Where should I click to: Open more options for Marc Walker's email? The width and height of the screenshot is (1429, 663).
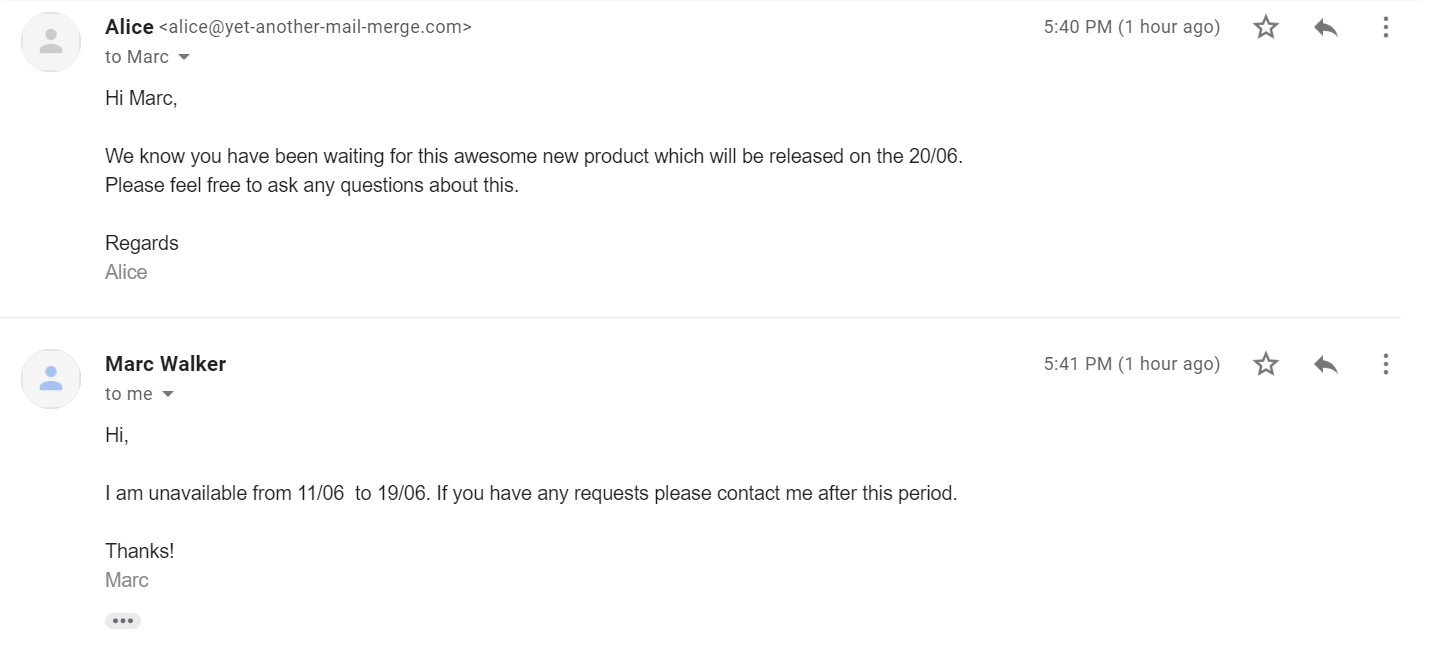(1385, 365)
